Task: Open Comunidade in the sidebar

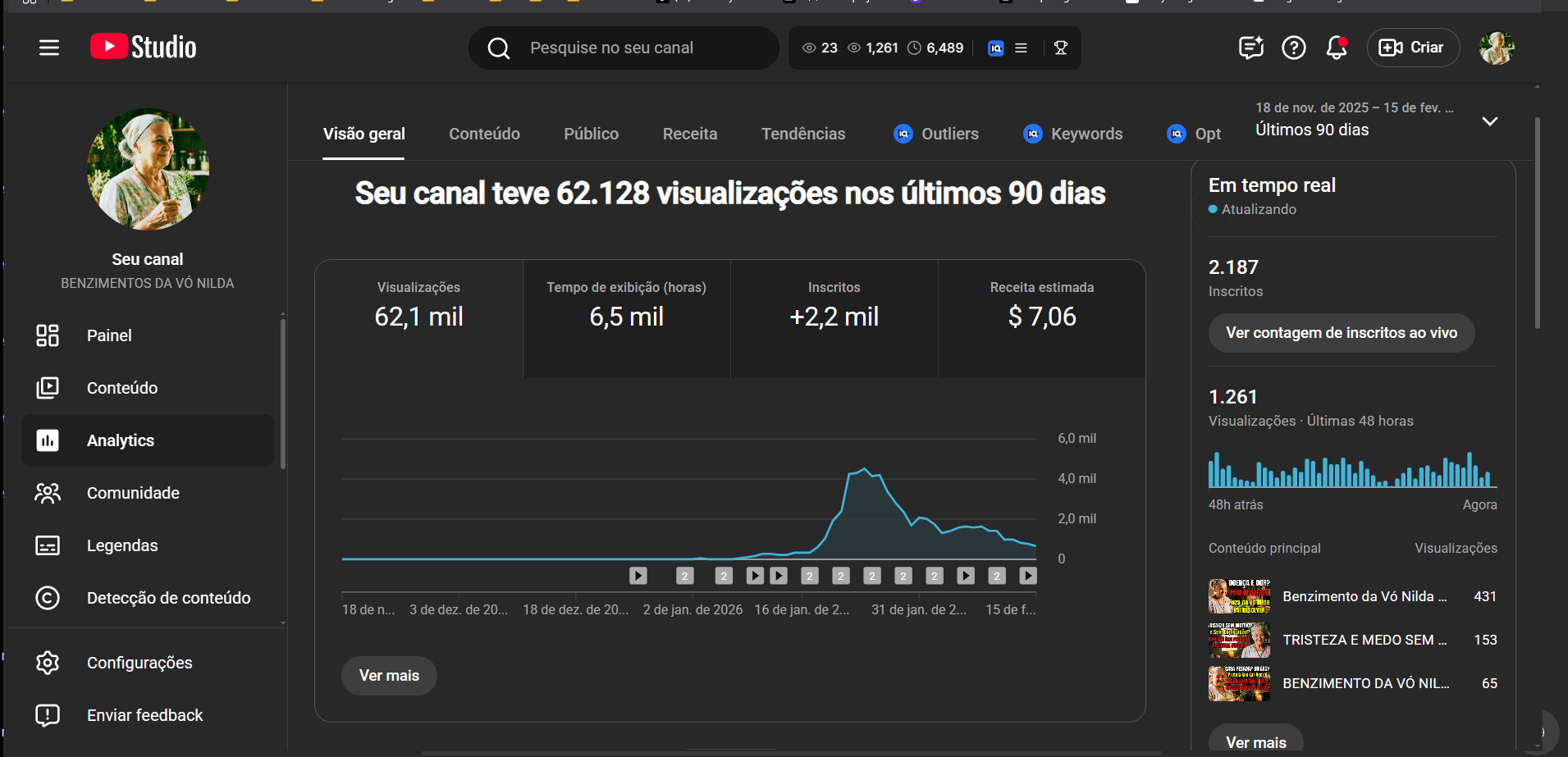Action: click(x=148, y=493)
